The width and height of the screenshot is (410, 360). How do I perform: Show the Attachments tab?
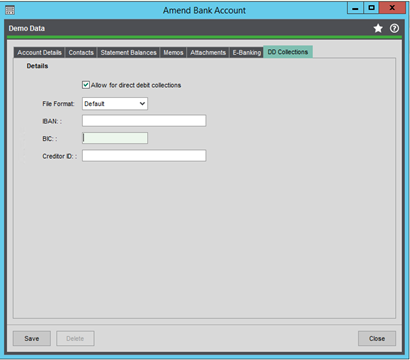208,53
